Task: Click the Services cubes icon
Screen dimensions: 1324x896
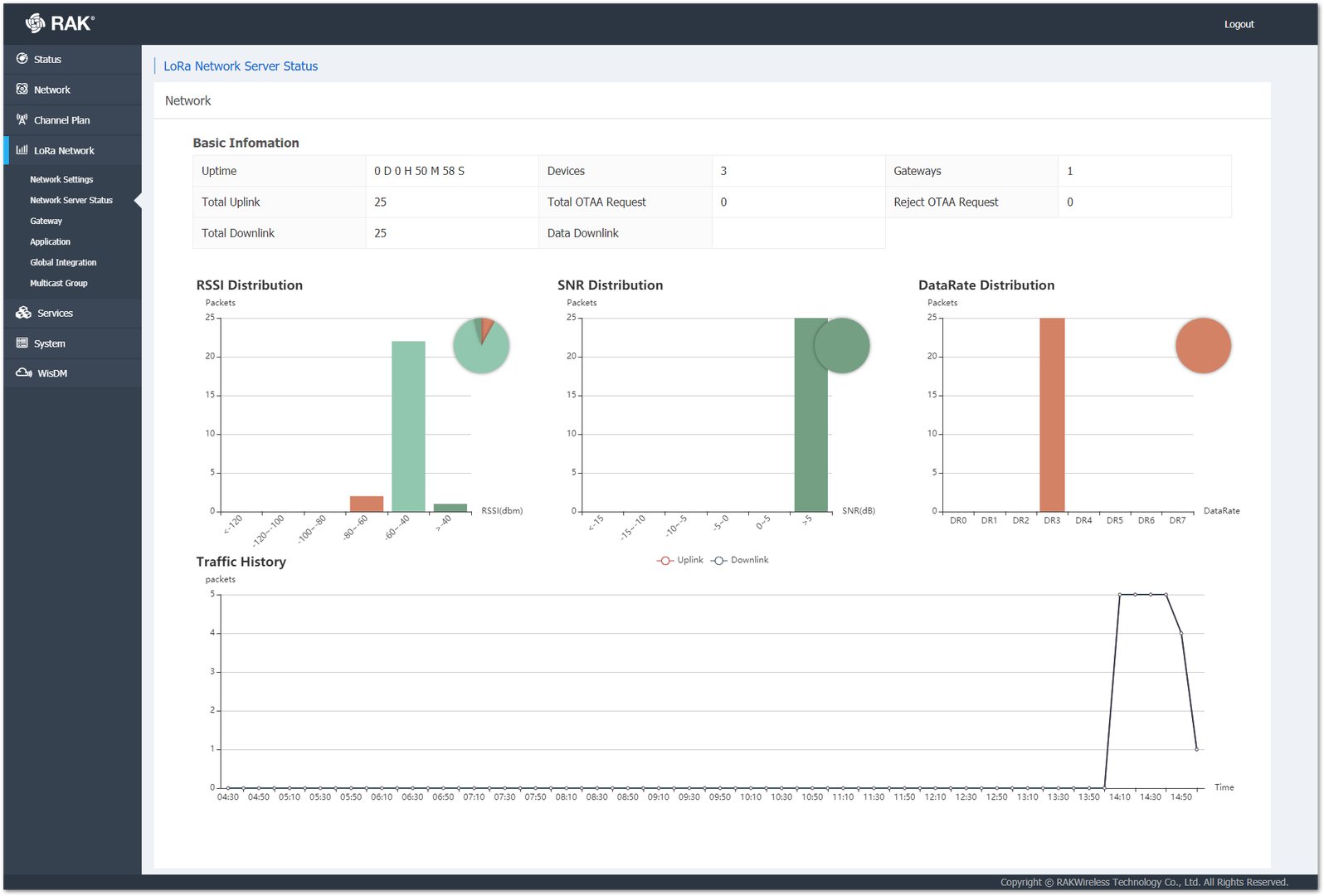Action: pyautogui.click(x=23, y=313)
